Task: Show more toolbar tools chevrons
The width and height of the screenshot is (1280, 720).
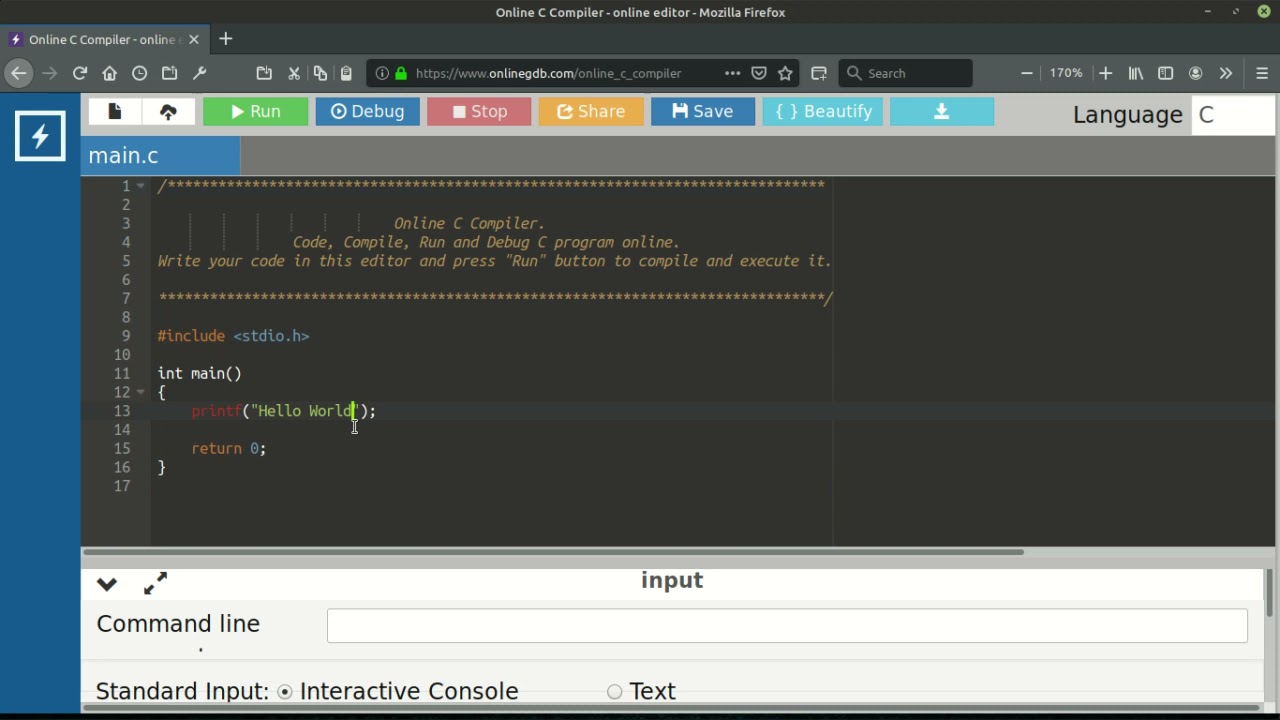Action: coord(1226,73)
